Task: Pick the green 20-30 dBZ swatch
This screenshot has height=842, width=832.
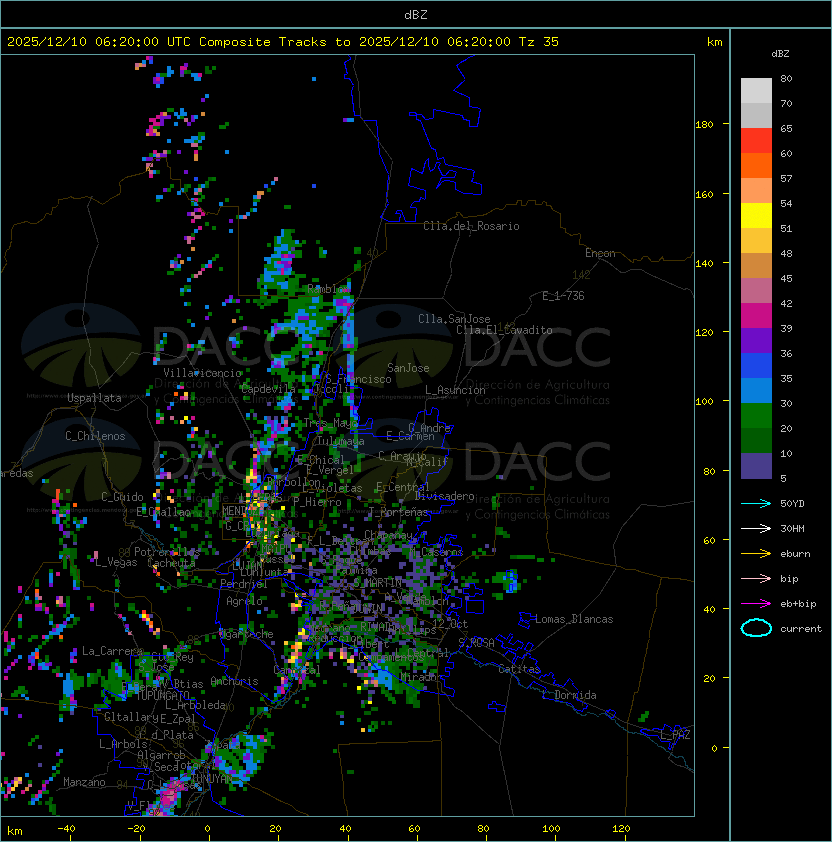Action: click(x=756, y=415)
